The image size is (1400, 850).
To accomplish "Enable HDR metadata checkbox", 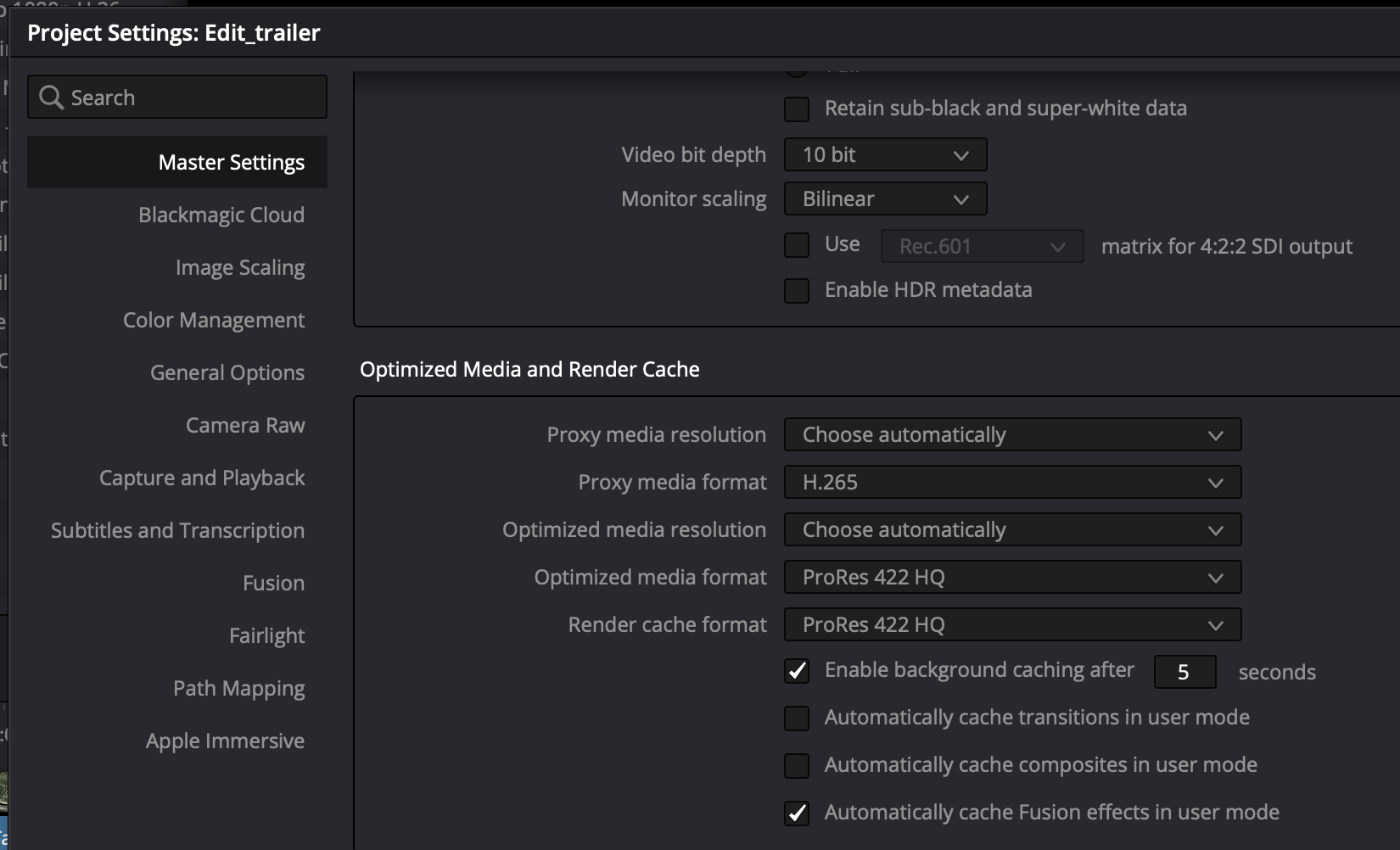I will pyautogui.click(x=797, y=291).
